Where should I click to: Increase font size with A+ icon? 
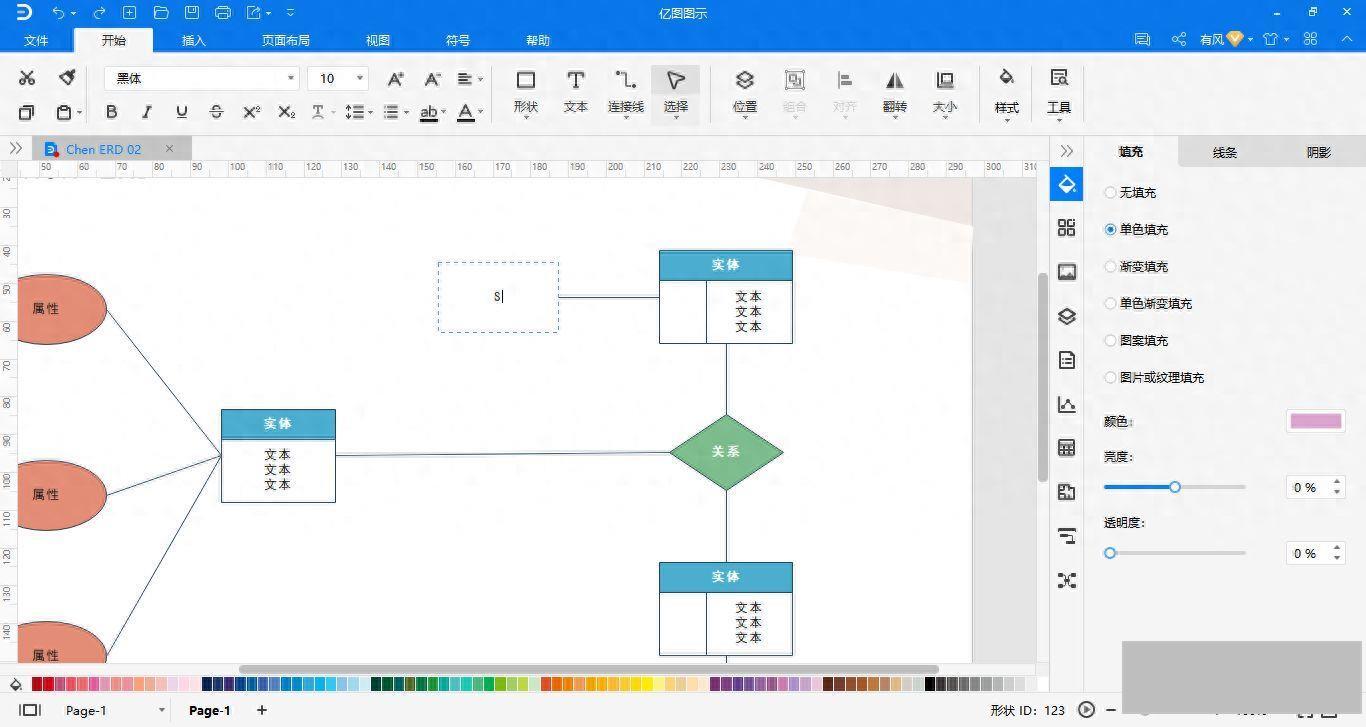[395, 78]
